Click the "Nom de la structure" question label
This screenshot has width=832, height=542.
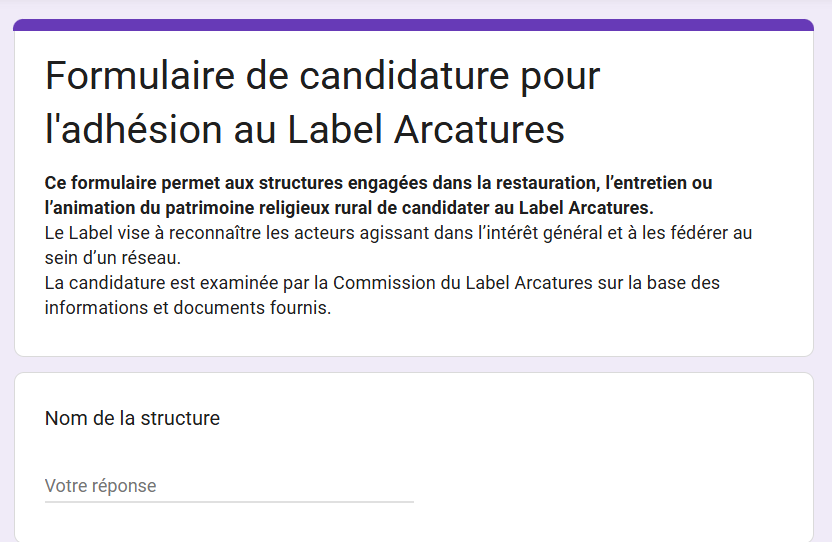point(132,418)
